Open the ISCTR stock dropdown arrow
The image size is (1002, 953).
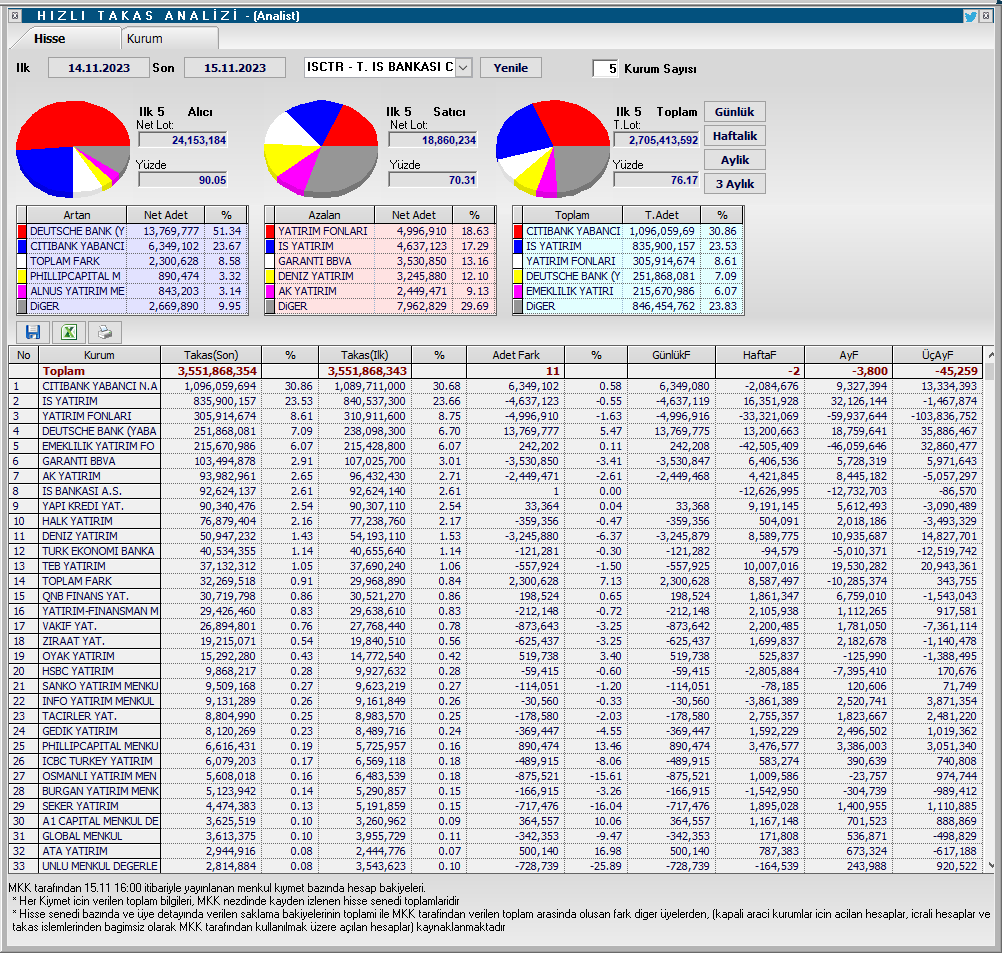[x=464, y=67]
